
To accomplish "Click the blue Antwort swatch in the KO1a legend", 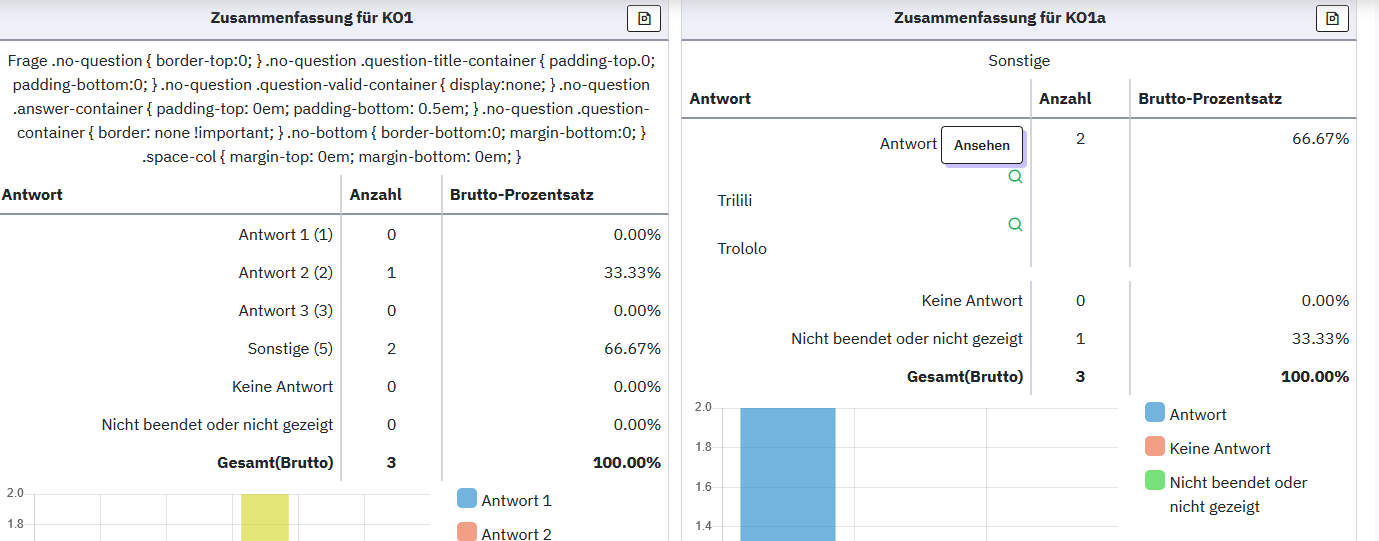I will pos(1154,414).
